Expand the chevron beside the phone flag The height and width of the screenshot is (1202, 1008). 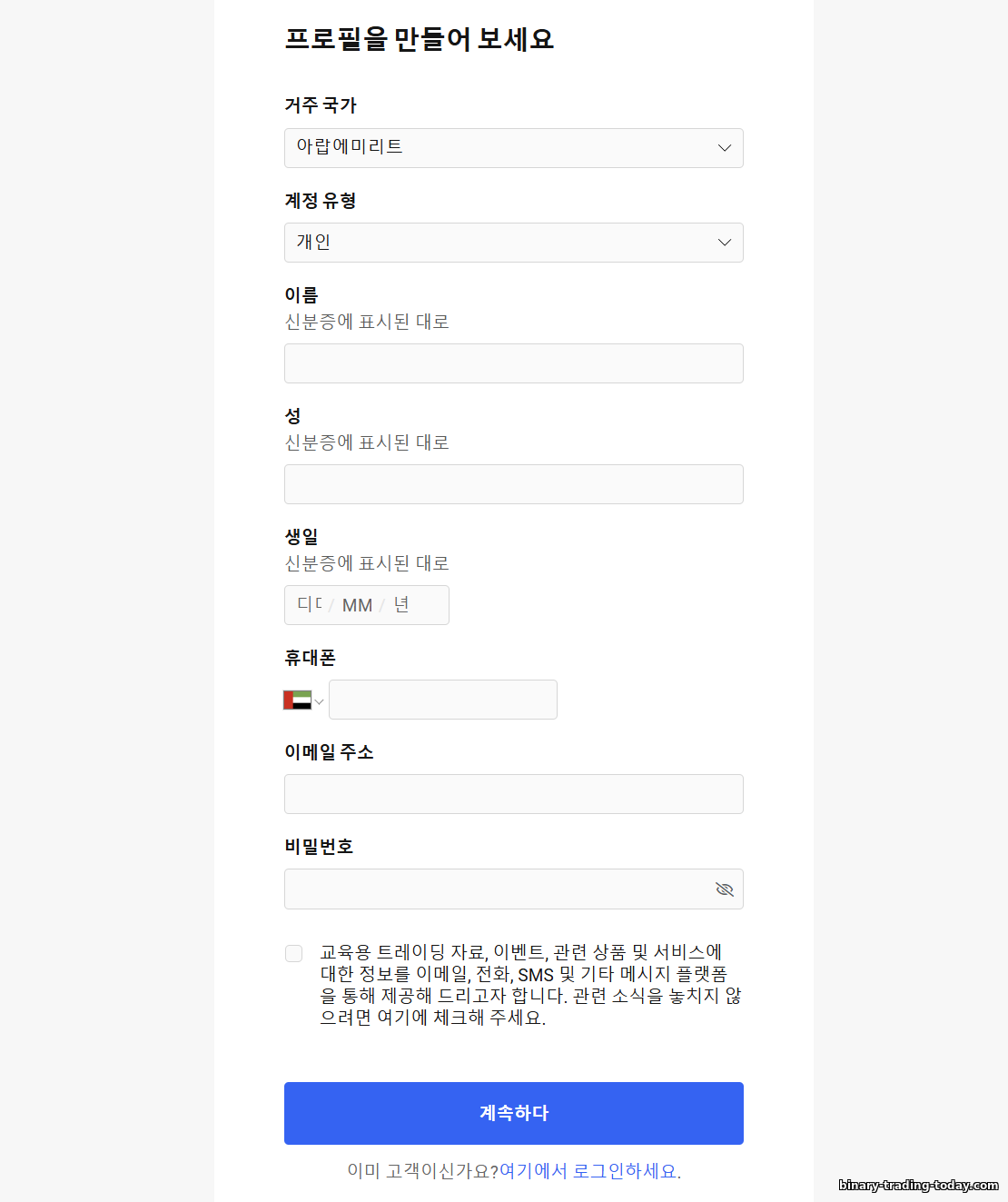pyautogui.click(x=319, y=700)
